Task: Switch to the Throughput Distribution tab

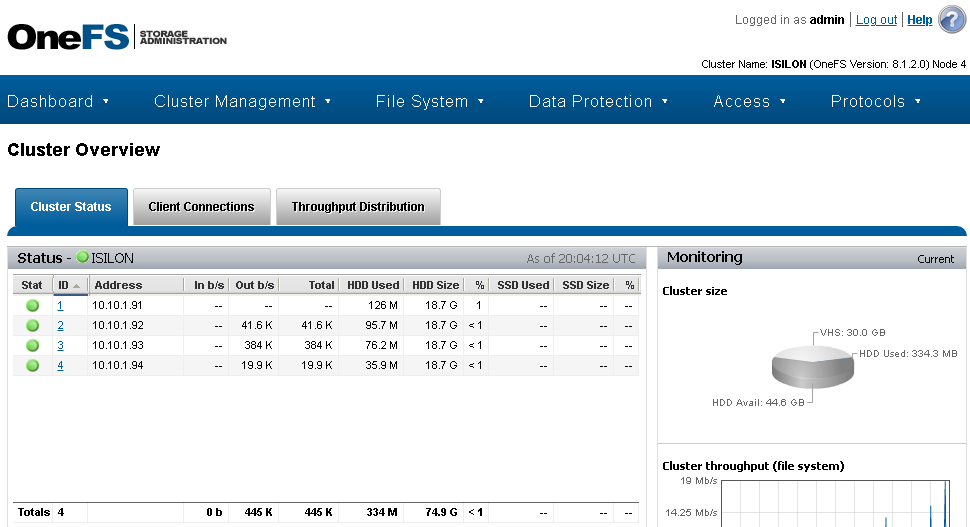Action: [358, 207]
